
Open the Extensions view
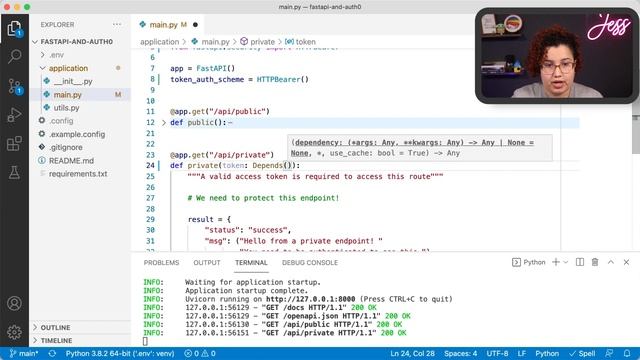14,144
